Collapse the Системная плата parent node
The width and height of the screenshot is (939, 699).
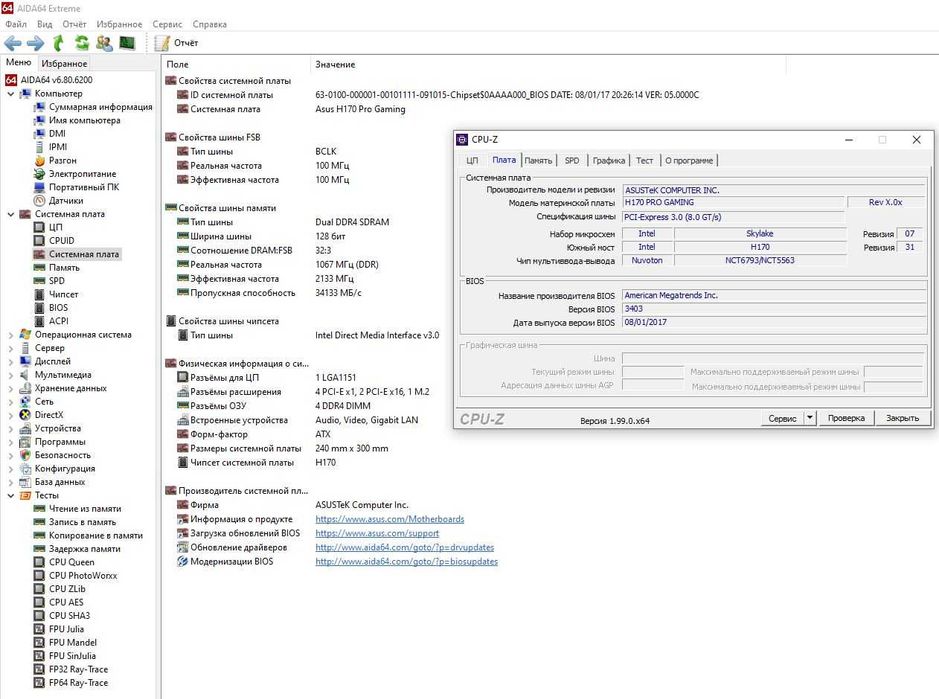[x=11, y=214]
